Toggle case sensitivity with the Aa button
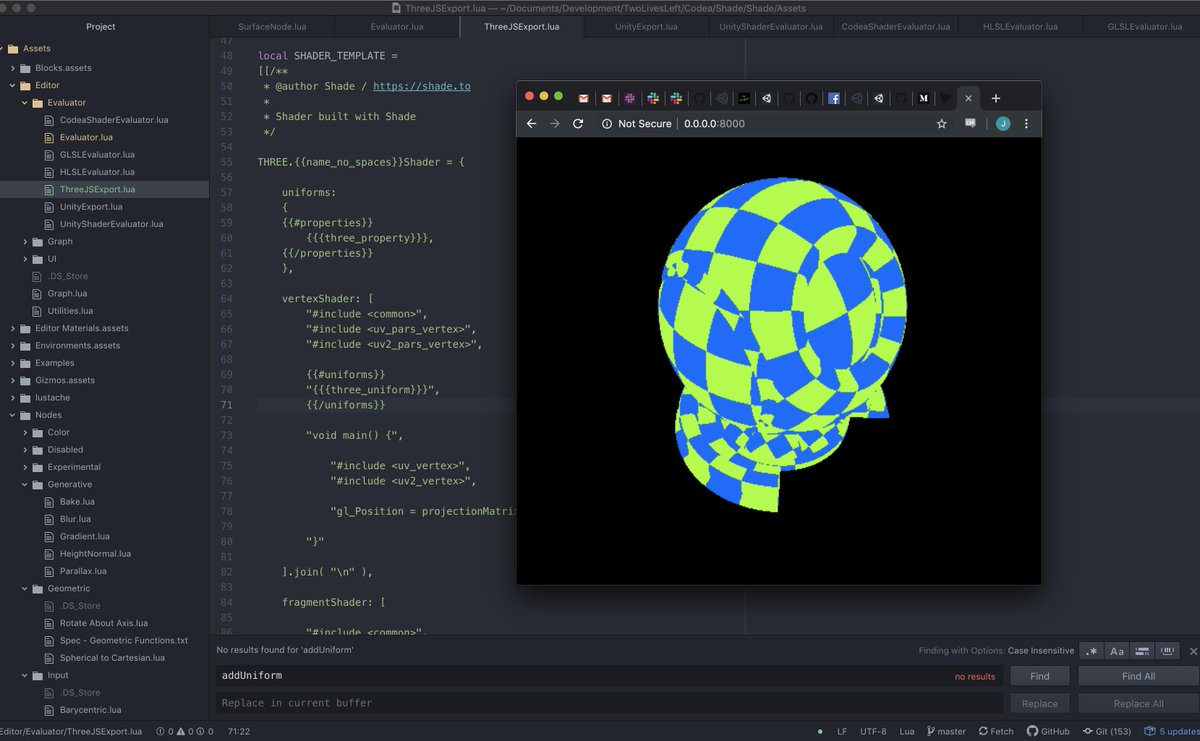 click(1115, 650)
